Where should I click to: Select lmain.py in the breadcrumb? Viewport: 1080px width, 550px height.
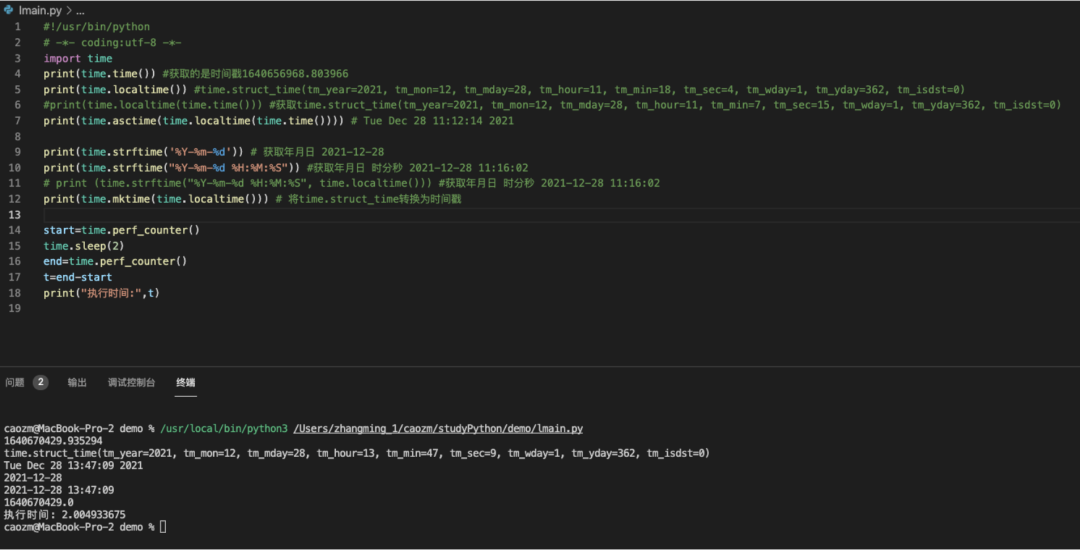[40, 10]
